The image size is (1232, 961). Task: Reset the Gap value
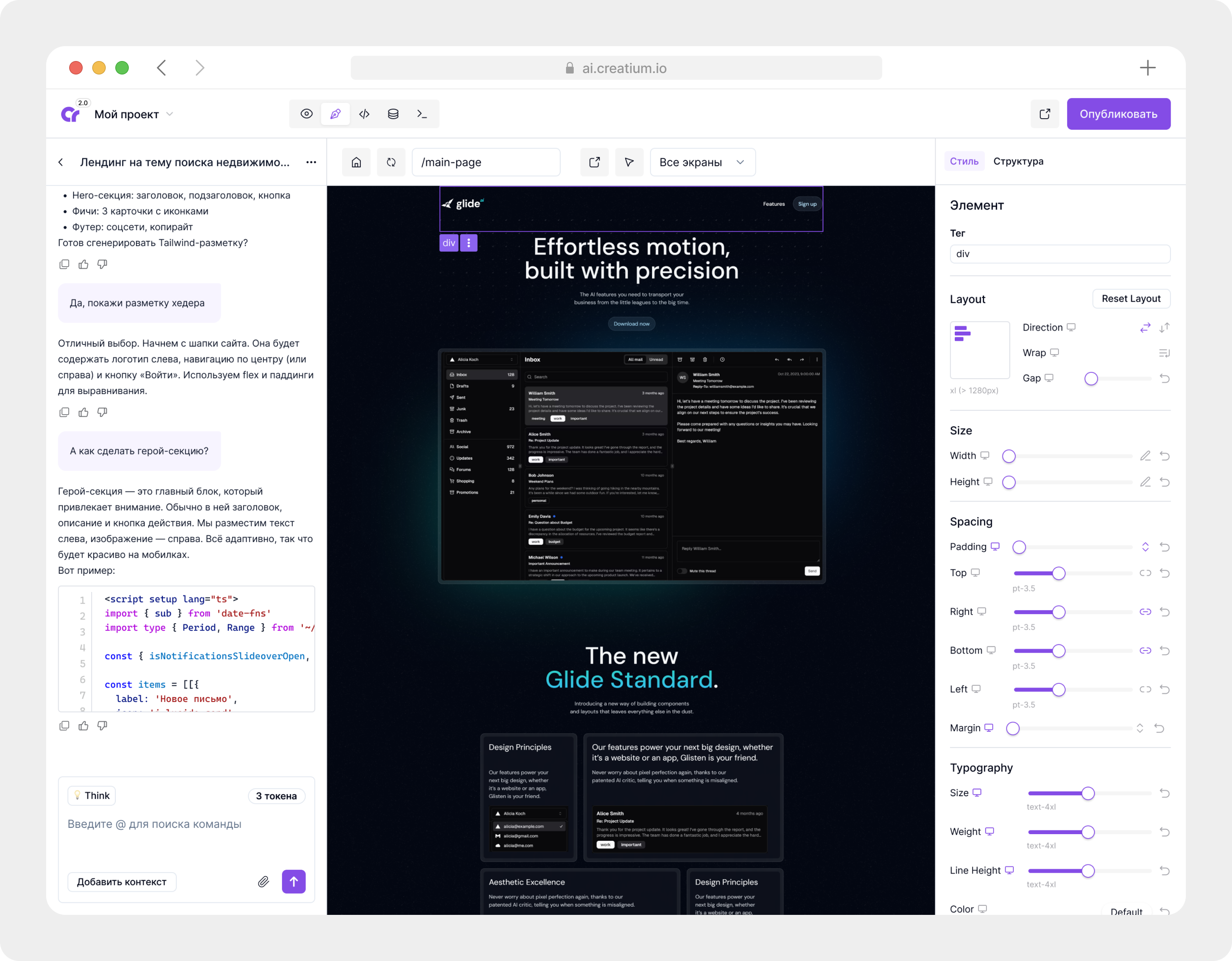click(1165, 379)
